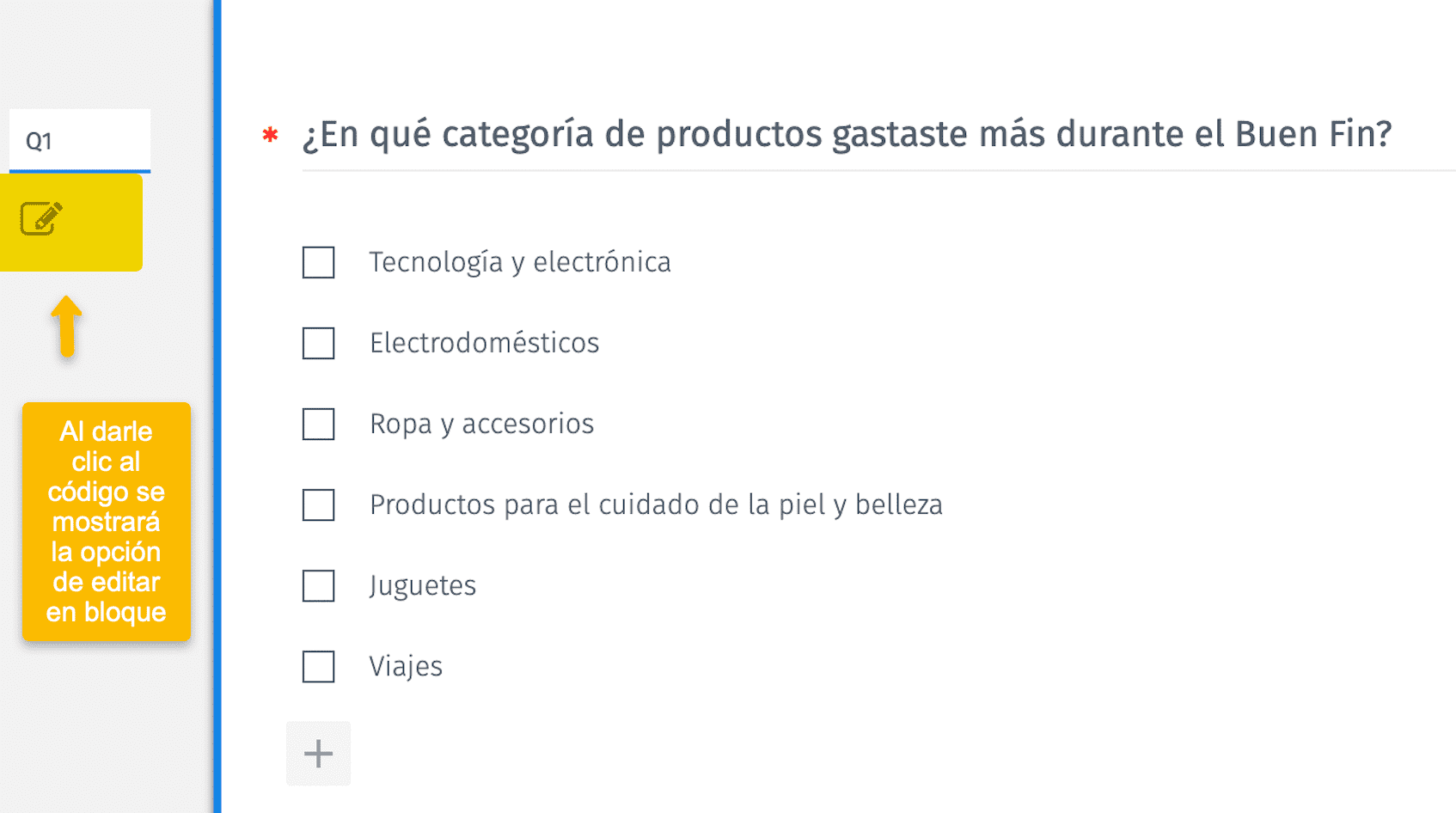Click the Tecnología y electrónica option text
Image resolution: width=1456 pixels, height=813 pixels.
pyautogui.click(x=520, y=262)
